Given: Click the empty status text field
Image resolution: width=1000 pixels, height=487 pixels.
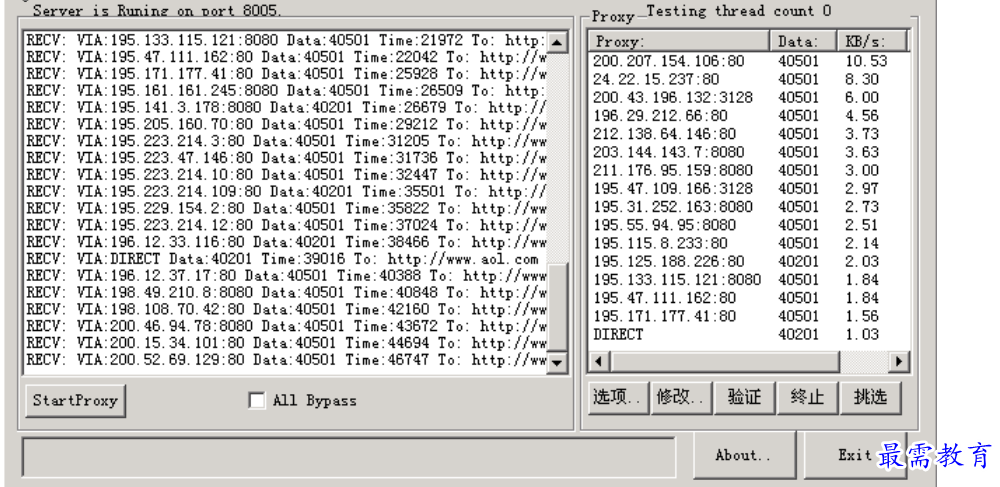Looking at the screenshot, I should pos(349,457).
